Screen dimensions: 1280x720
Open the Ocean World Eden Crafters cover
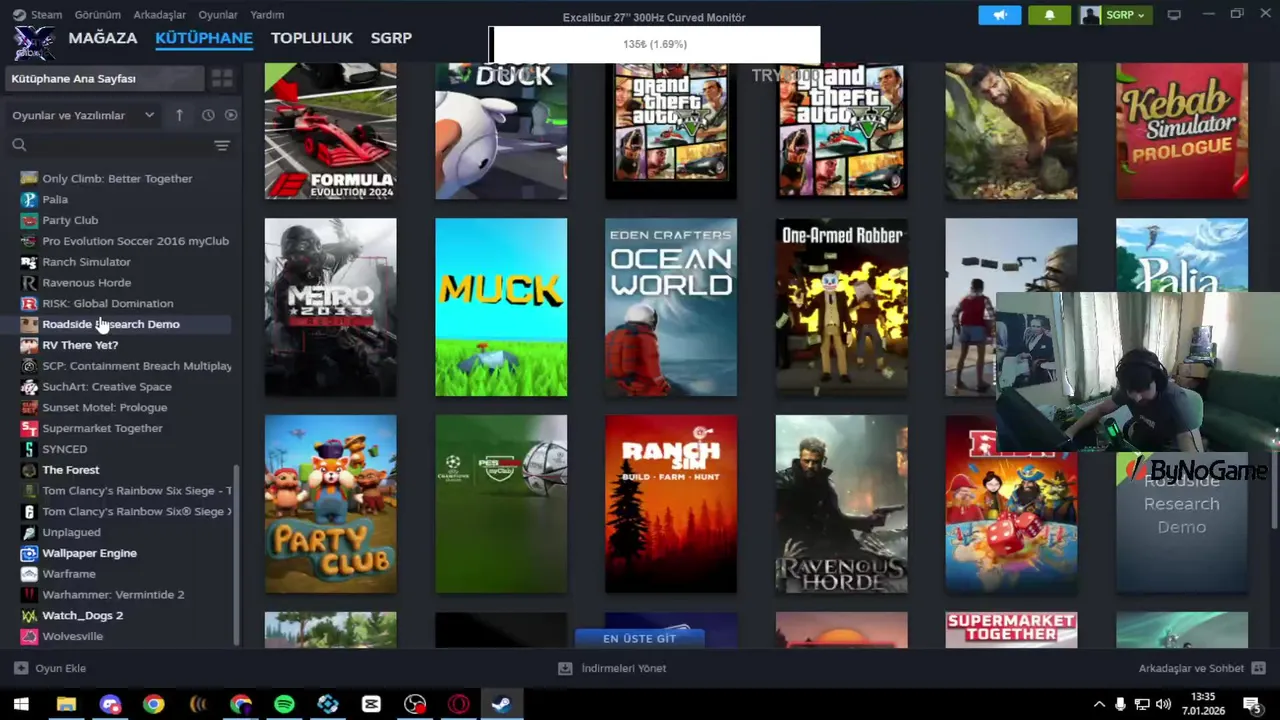[671, 307]
